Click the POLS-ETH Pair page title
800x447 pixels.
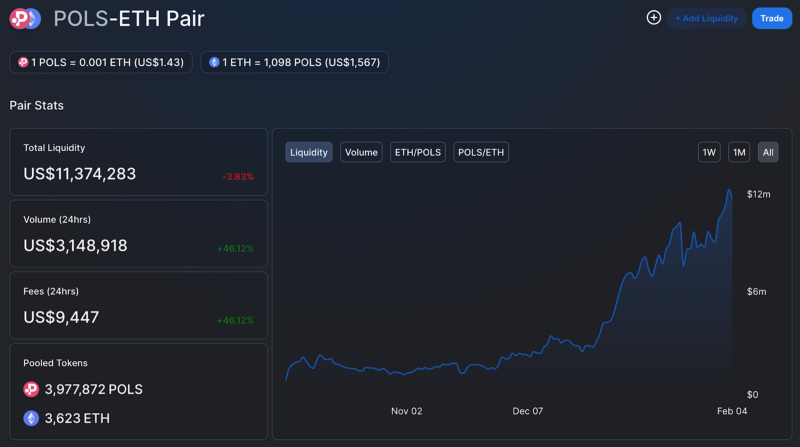point(129,19)
